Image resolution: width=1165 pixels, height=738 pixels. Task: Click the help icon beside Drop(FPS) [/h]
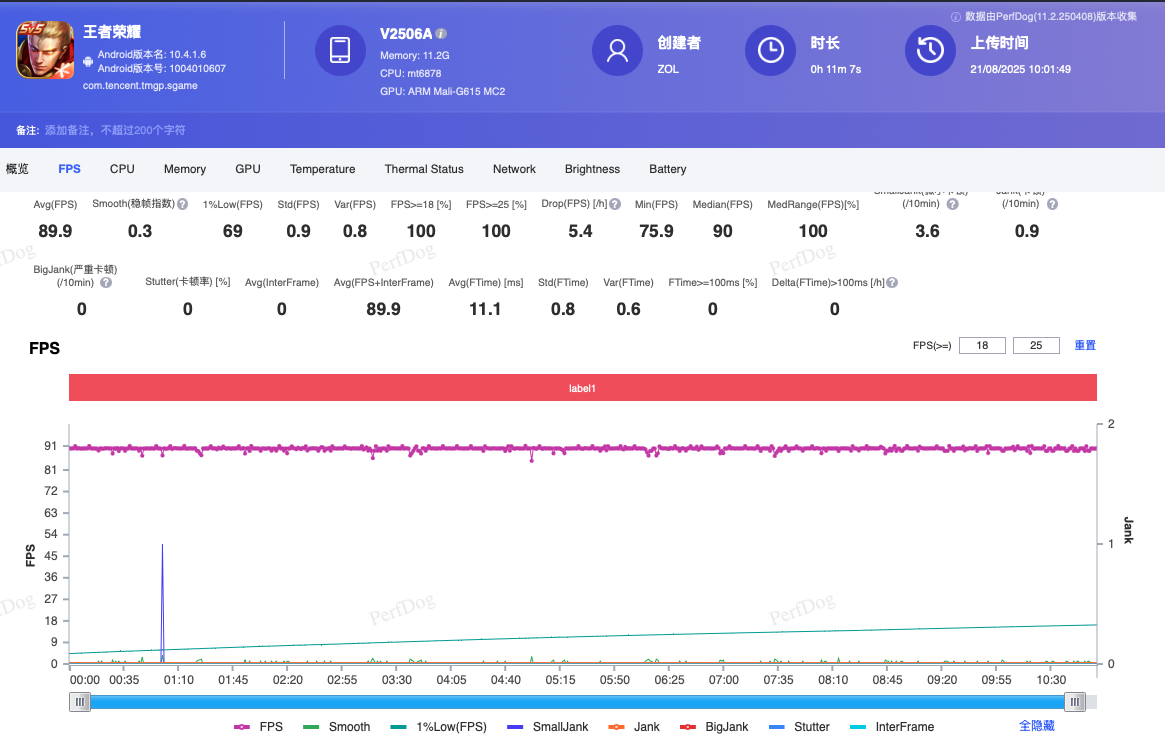[615, 204]
